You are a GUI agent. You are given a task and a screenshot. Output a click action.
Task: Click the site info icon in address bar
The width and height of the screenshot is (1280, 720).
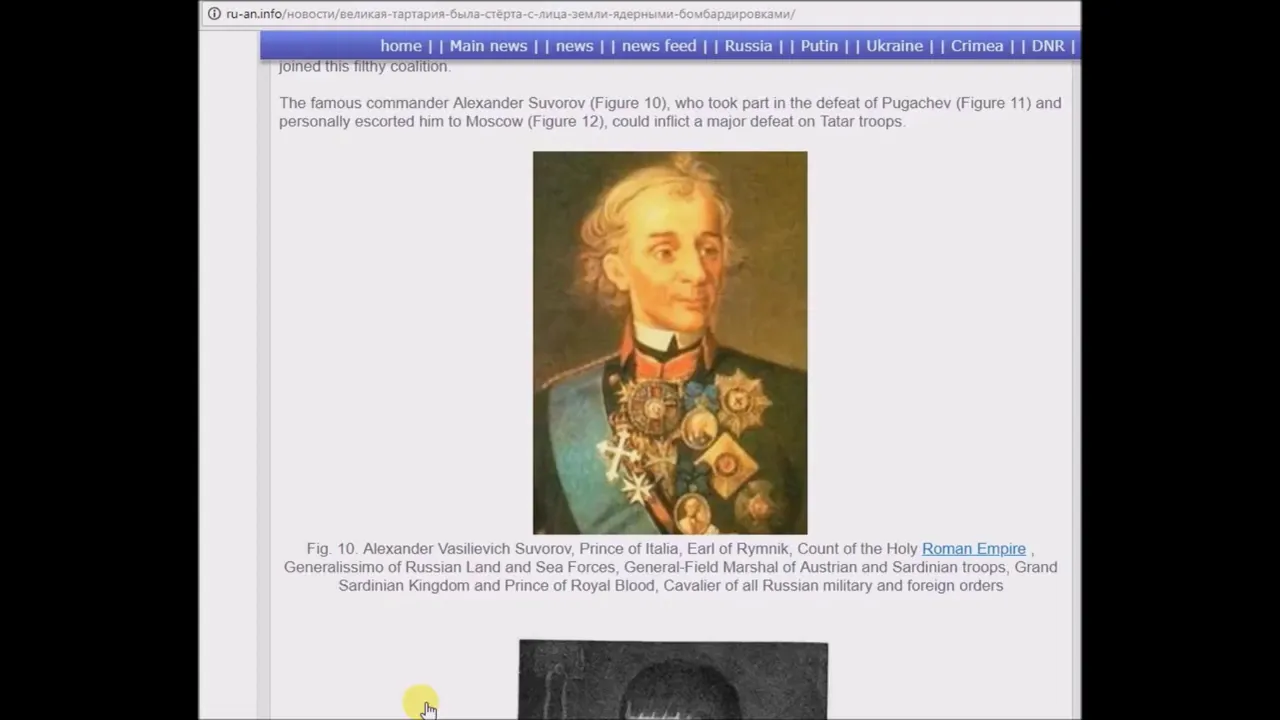tap(213, 14)
